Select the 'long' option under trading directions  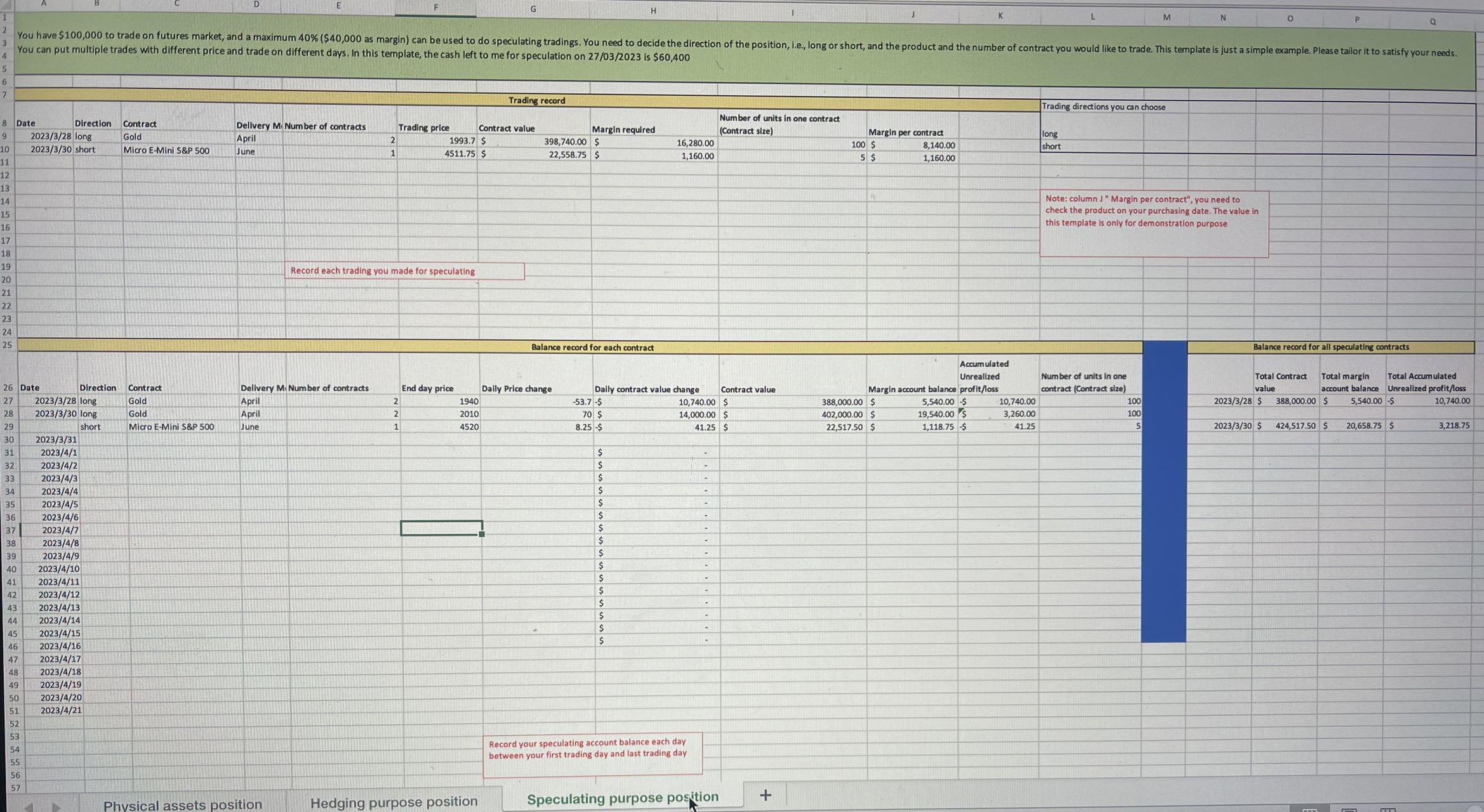1050,134
